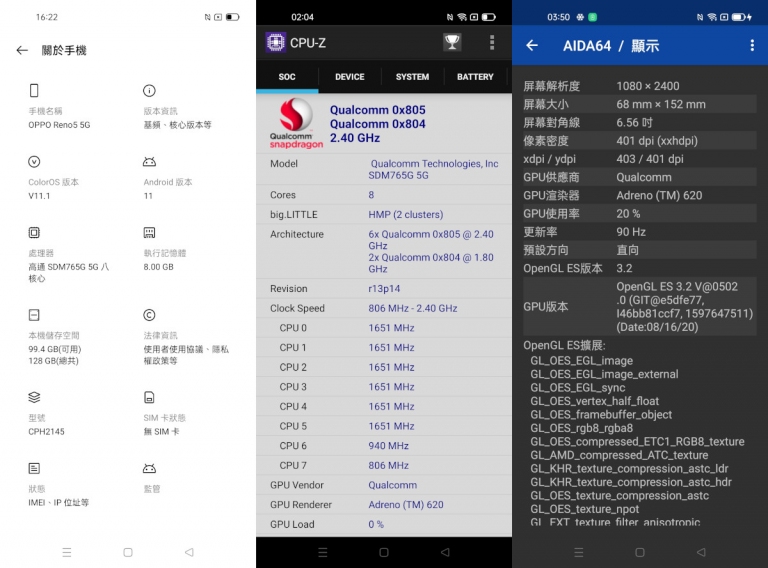Viewport: 768px width, 568px height.
Task: Select the 90 Hz refresh rate row
Action: point(640,232)
